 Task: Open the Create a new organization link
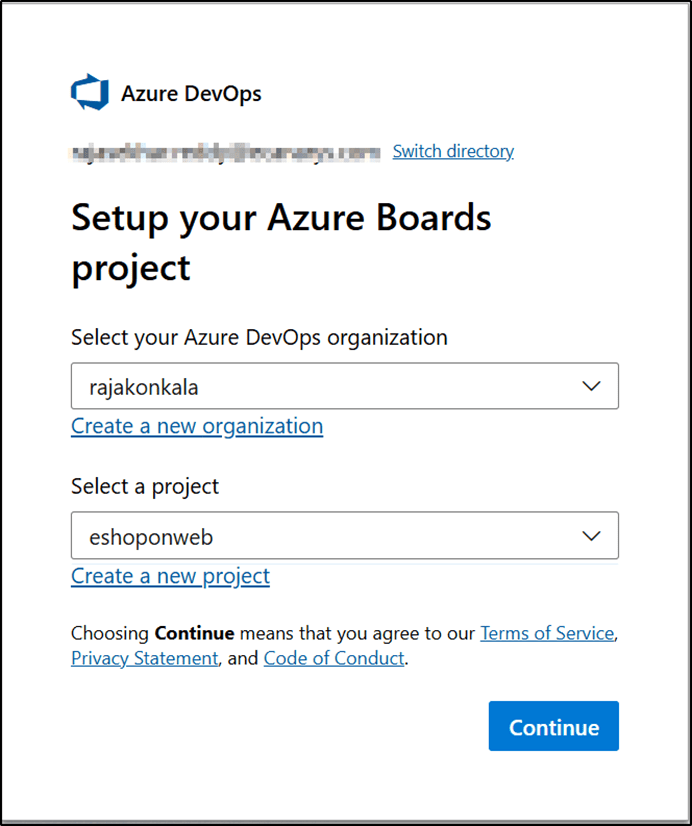click(196, 426)
